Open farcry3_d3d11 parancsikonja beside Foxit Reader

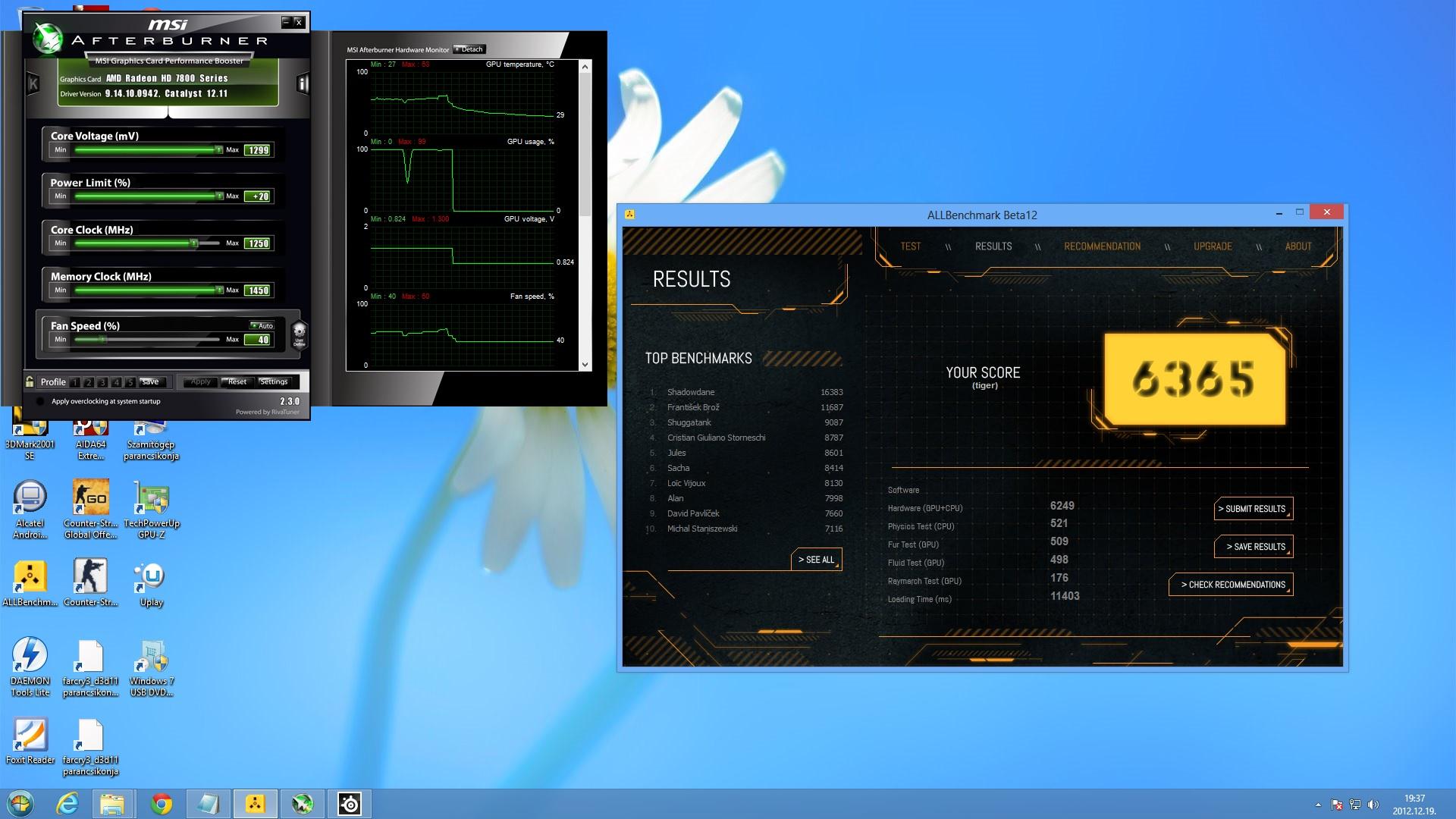click(90, 747)
